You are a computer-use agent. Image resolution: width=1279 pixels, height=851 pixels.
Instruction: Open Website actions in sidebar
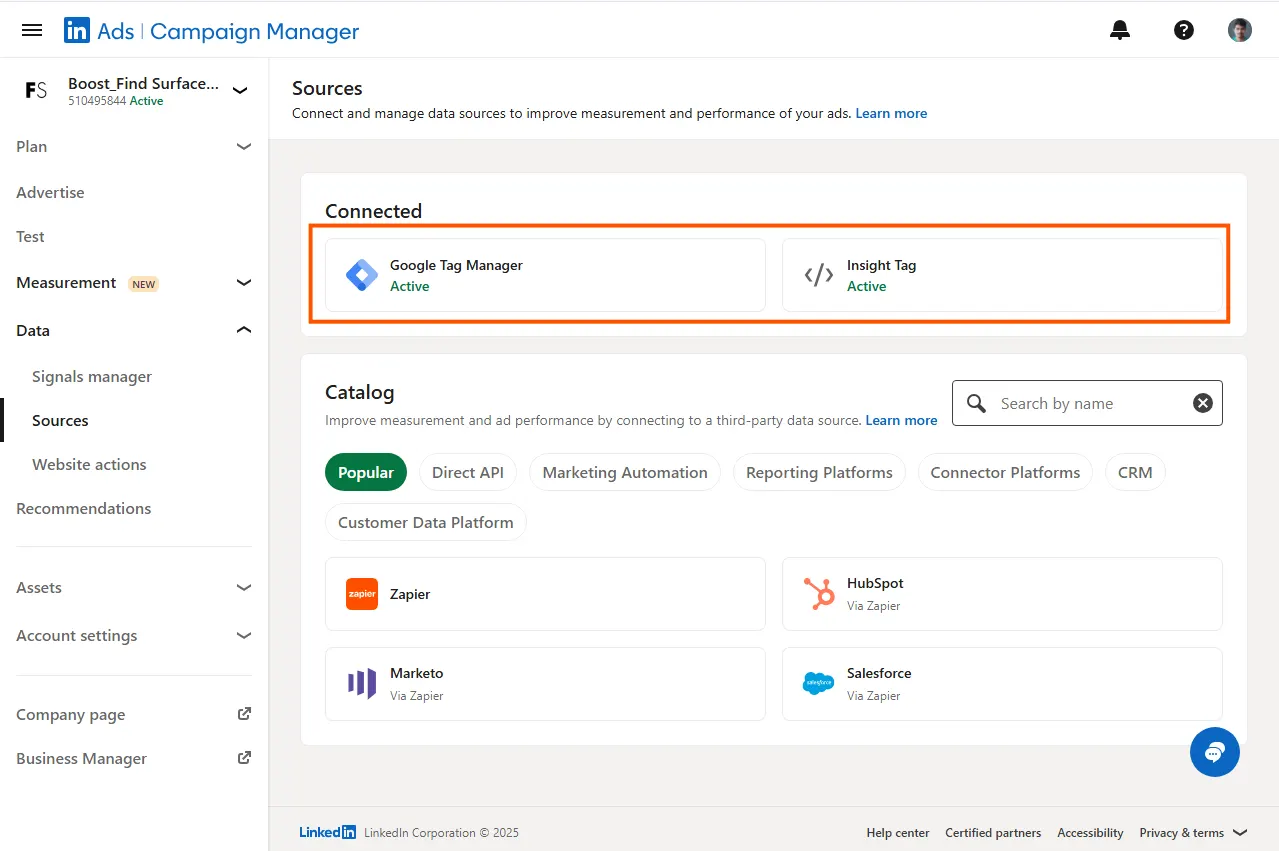point(89,464)
